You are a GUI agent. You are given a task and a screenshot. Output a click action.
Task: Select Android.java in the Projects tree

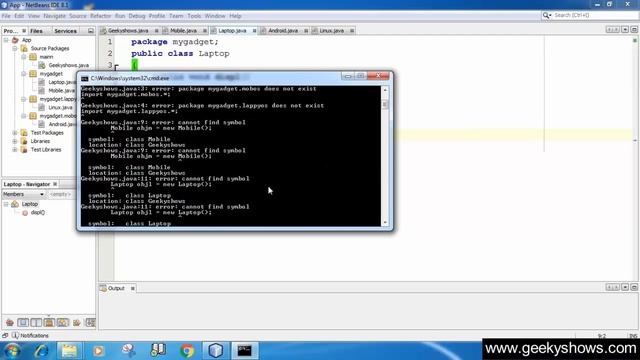click(x=62, y=124)
